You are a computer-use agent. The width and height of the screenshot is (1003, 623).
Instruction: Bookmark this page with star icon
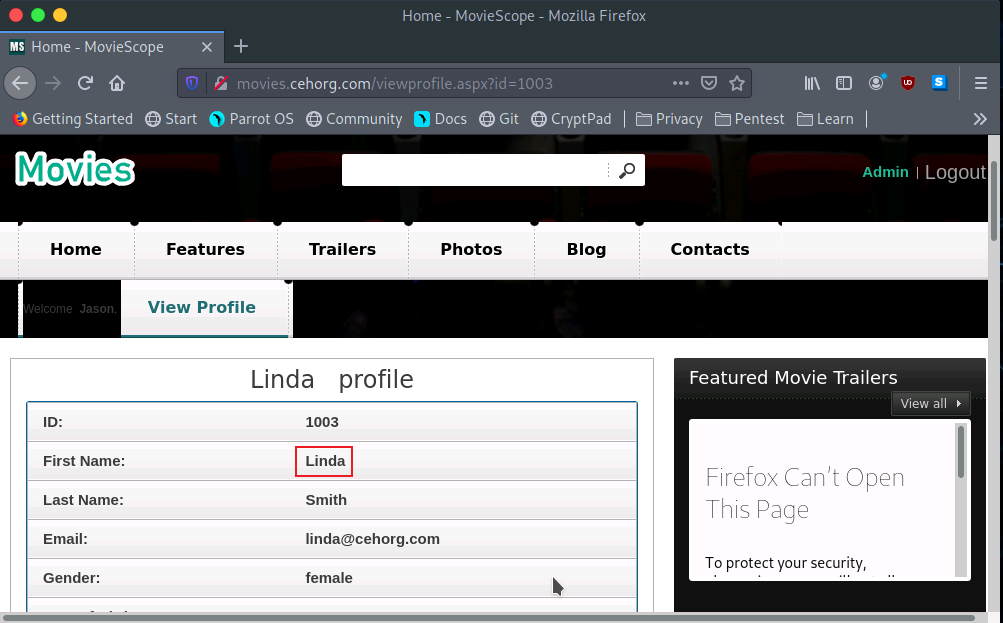click(x=737, y=83)
